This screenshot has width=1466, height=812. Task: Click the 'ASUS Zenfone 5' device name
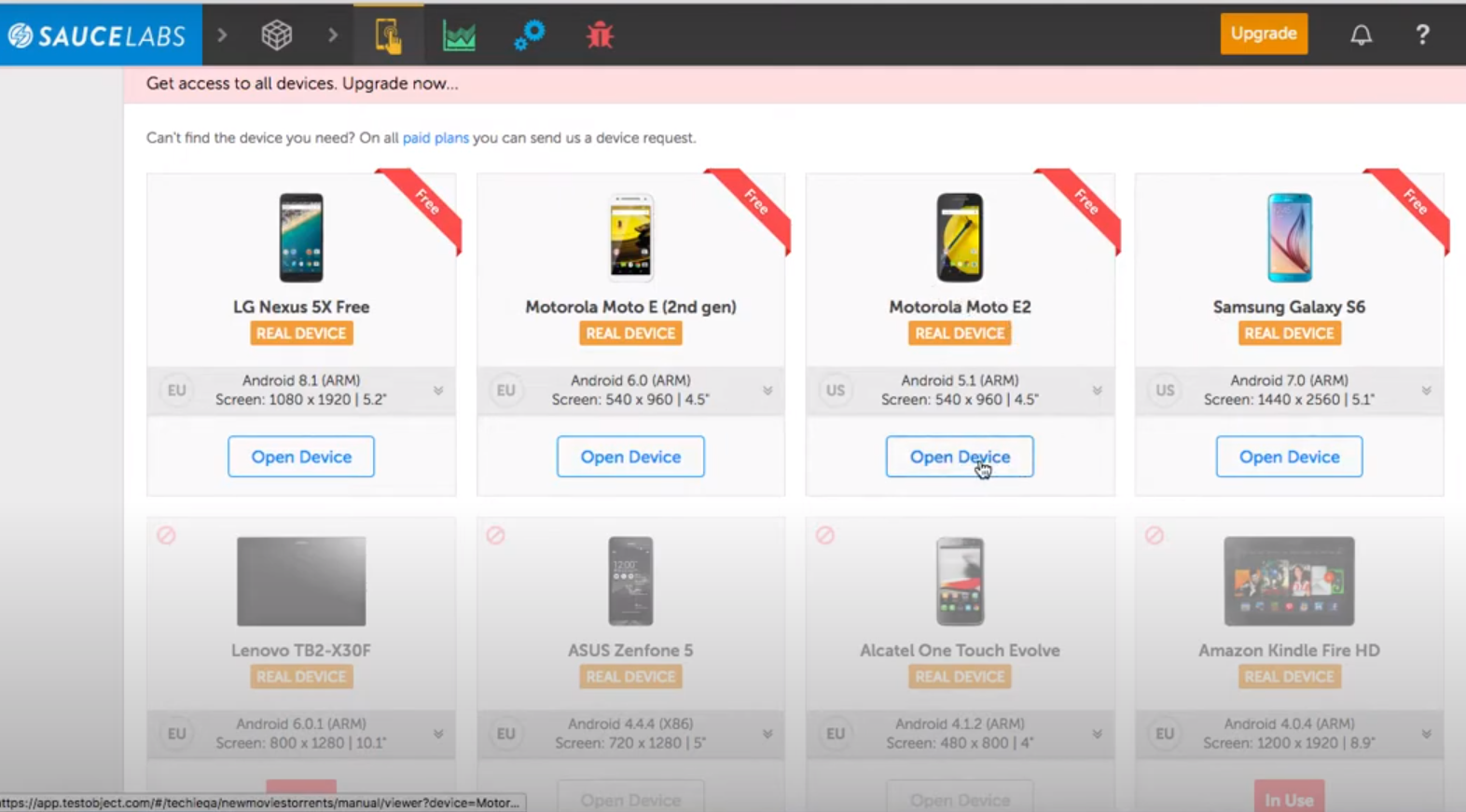click(x=630, y=651)
